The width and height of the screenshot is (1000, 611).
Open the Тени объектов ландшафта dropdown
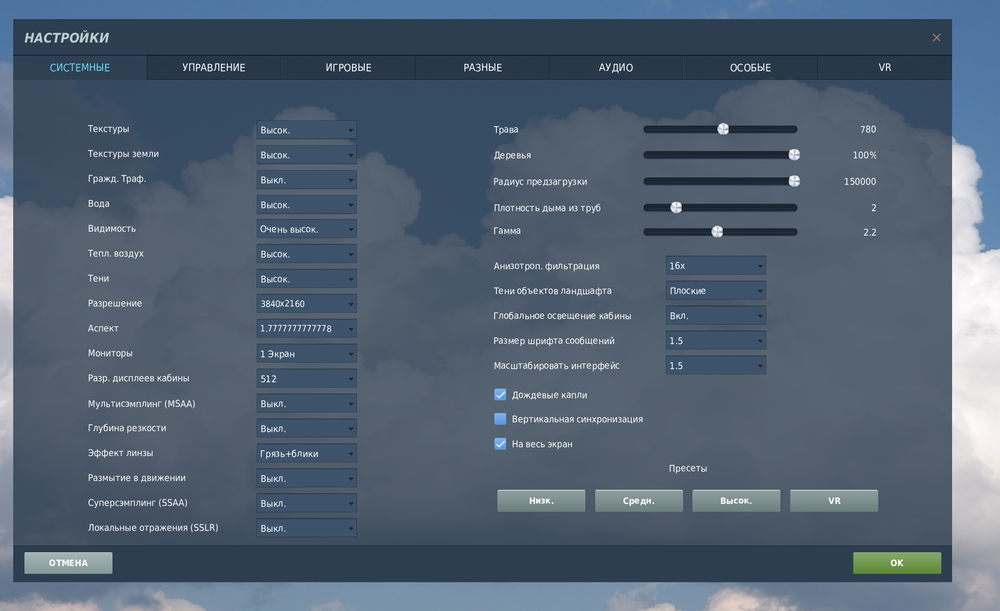tap(715, 290)
